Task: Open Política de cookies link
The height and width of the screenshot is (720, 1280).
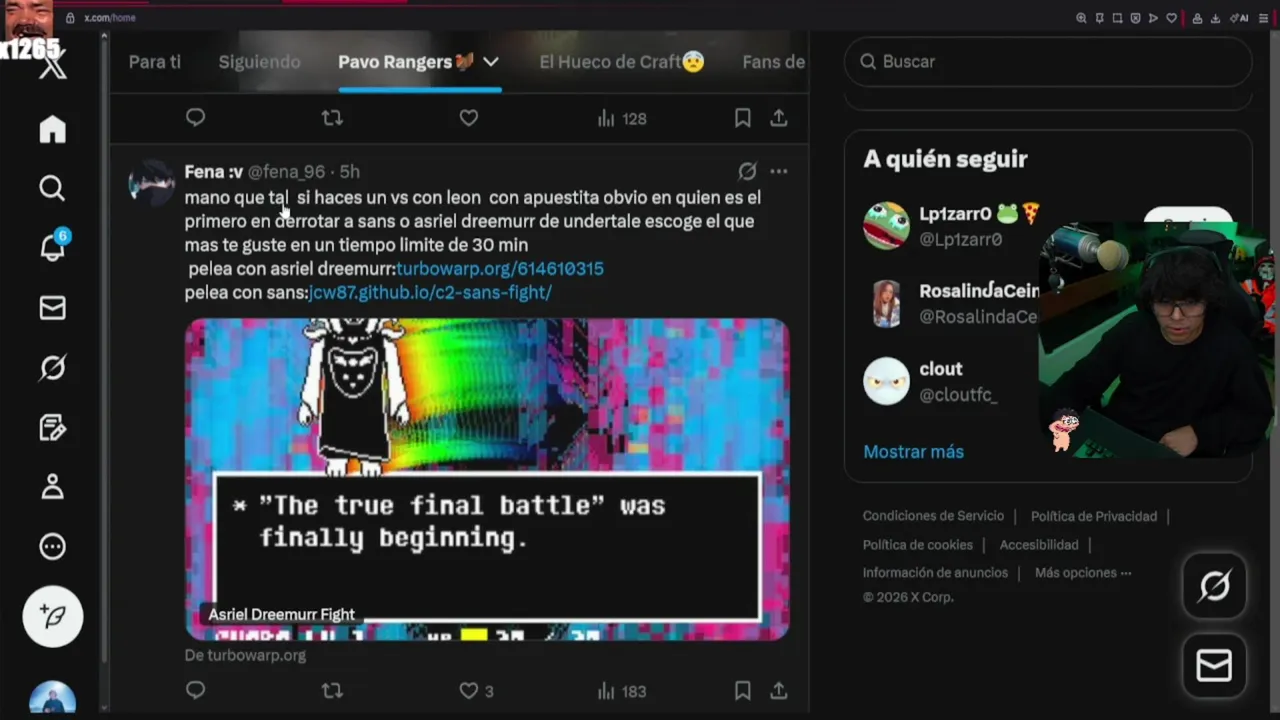Action: coord(918,545)
